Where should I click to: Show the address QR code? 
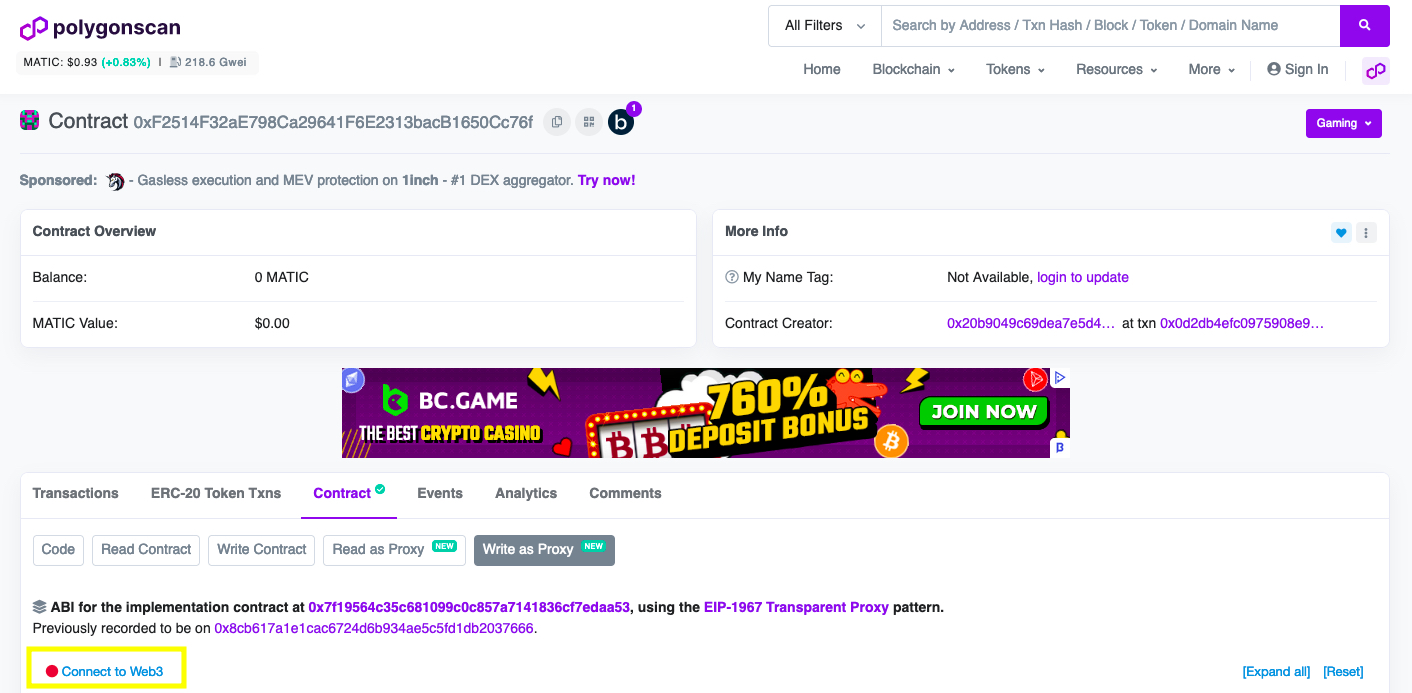tap(589, 122)
